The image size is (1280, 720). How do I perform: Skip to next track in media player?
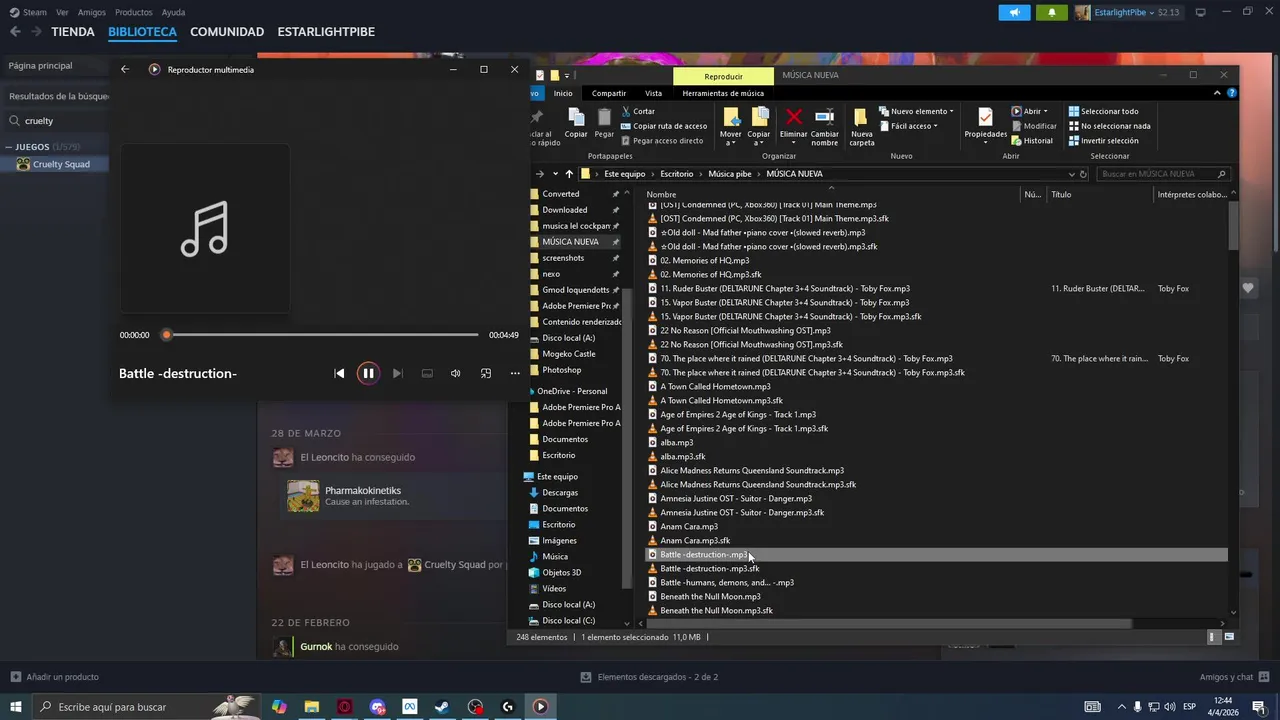tap(397, 373)
